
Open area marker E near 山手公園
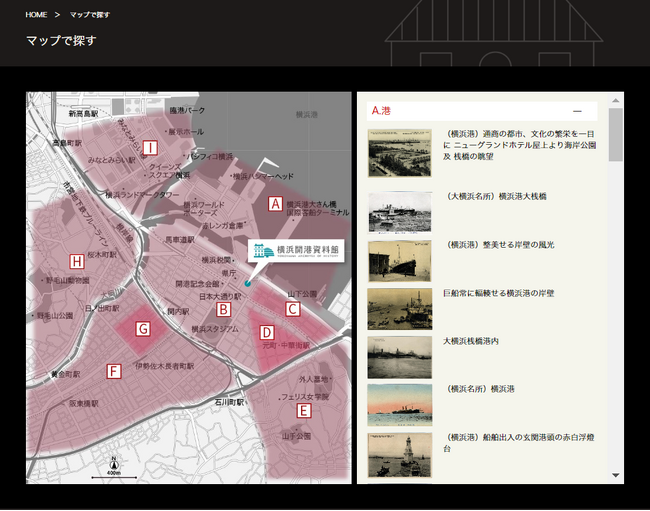[304, 410]
